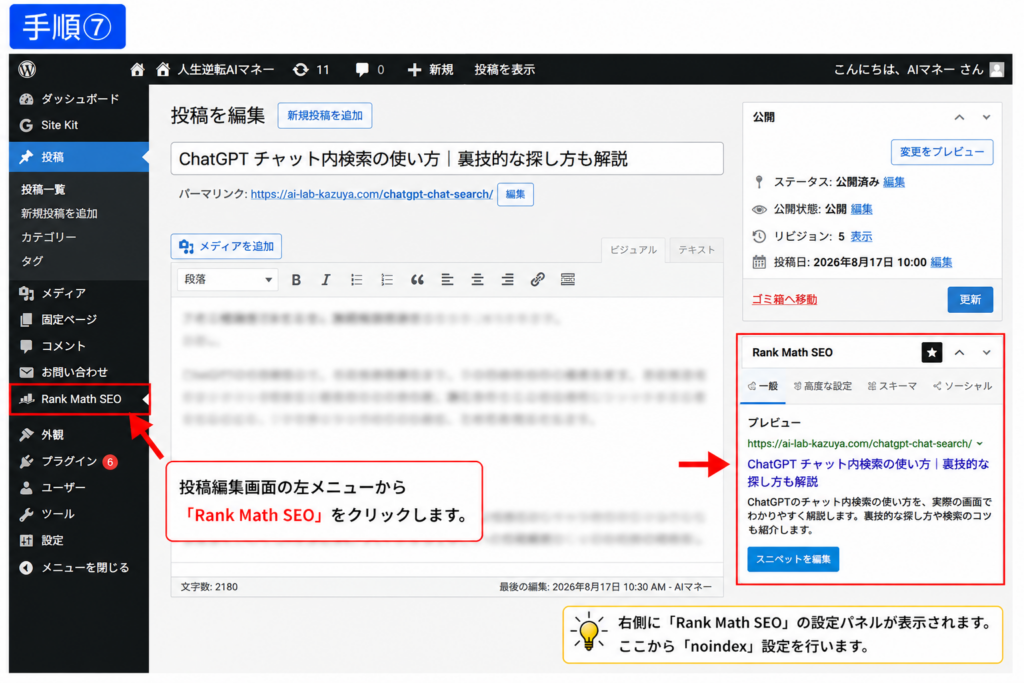
Task: Click ゴミ箱へ移動 link
Action: pyautogui.click(x=784, y=300)
